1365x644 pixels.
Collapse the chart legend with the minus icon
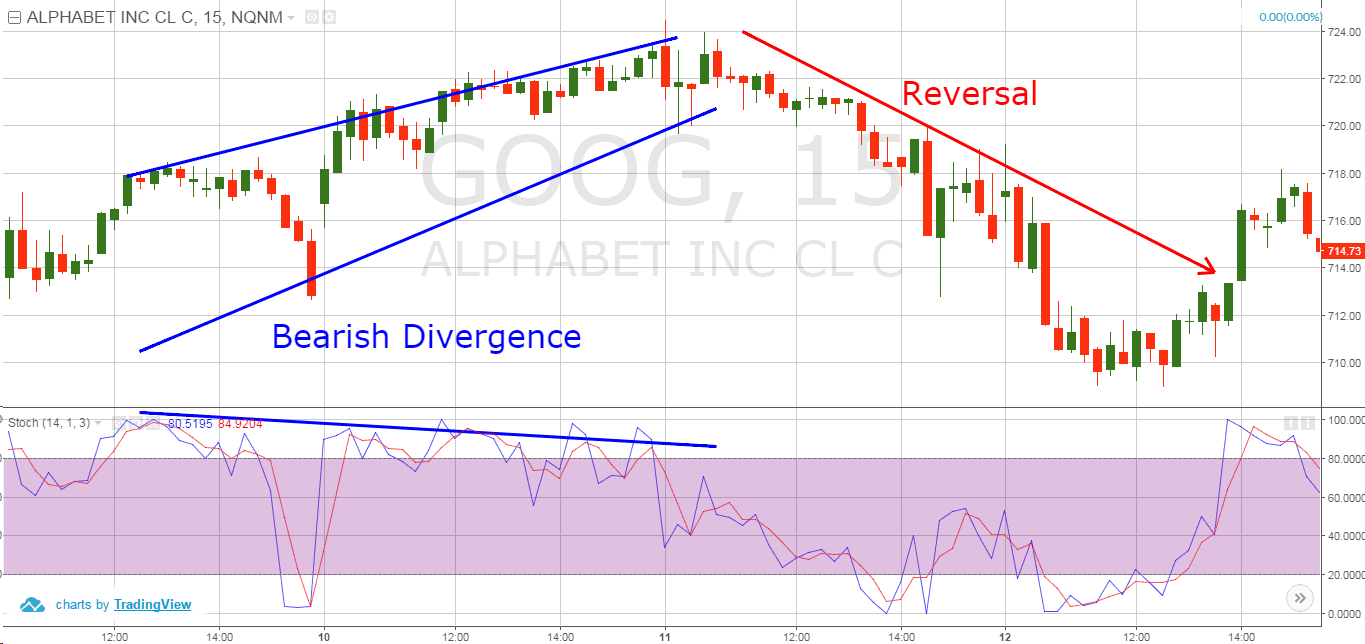pos(13,16)
